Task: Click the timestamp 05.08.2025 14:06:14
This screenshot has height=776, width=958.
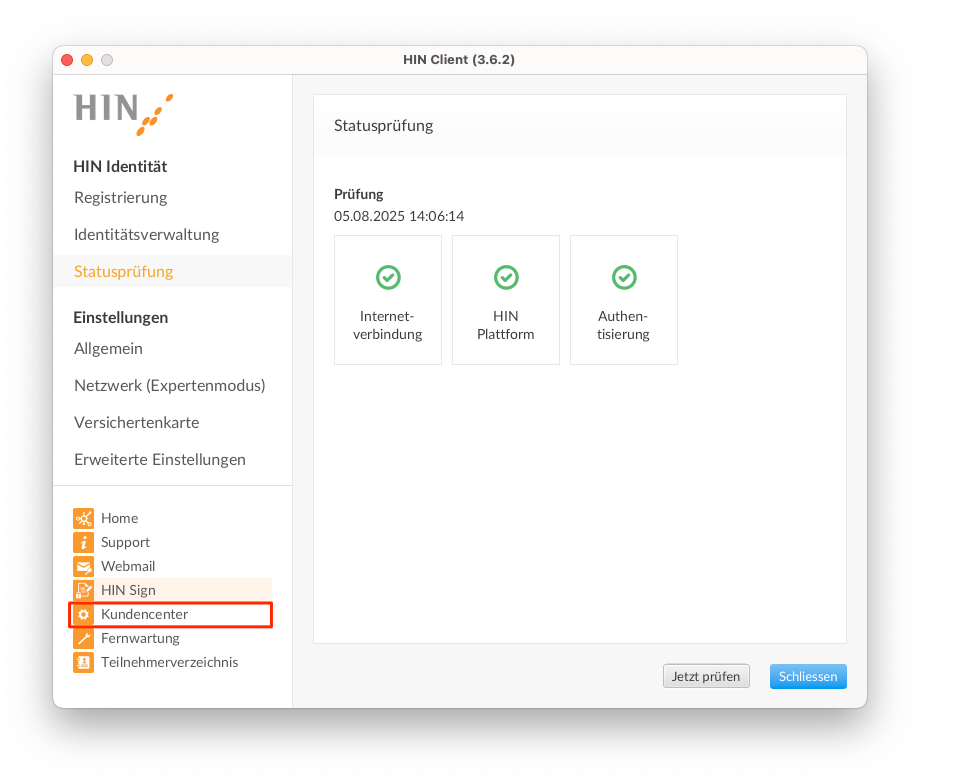Action: pyautogui.click(x=399, y=216)
